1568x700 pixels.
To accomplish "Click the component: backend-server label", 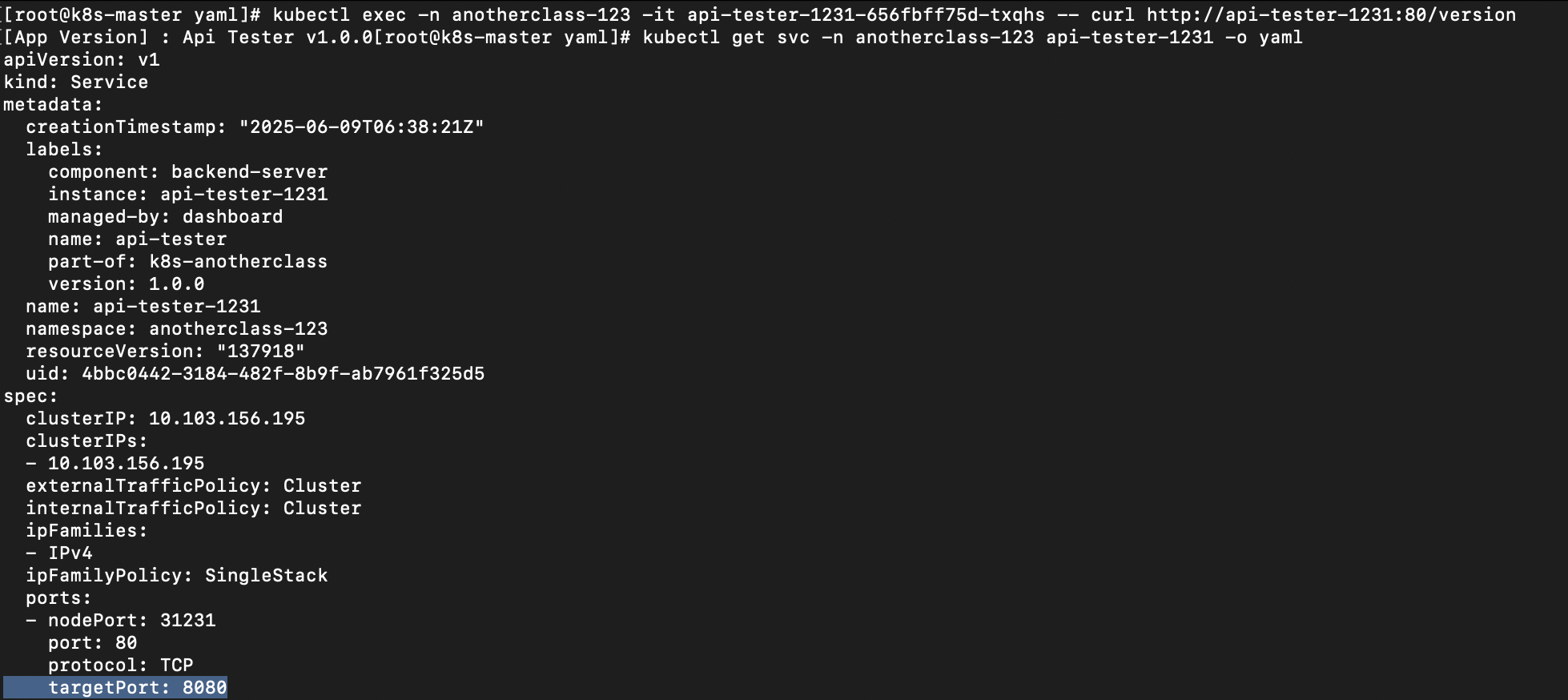I will (187, 171).
